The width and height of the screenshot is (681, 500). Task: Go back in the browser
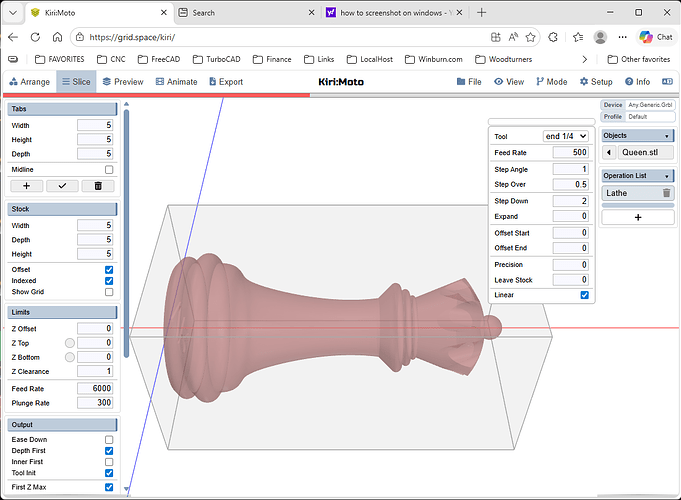pos(13,37)
